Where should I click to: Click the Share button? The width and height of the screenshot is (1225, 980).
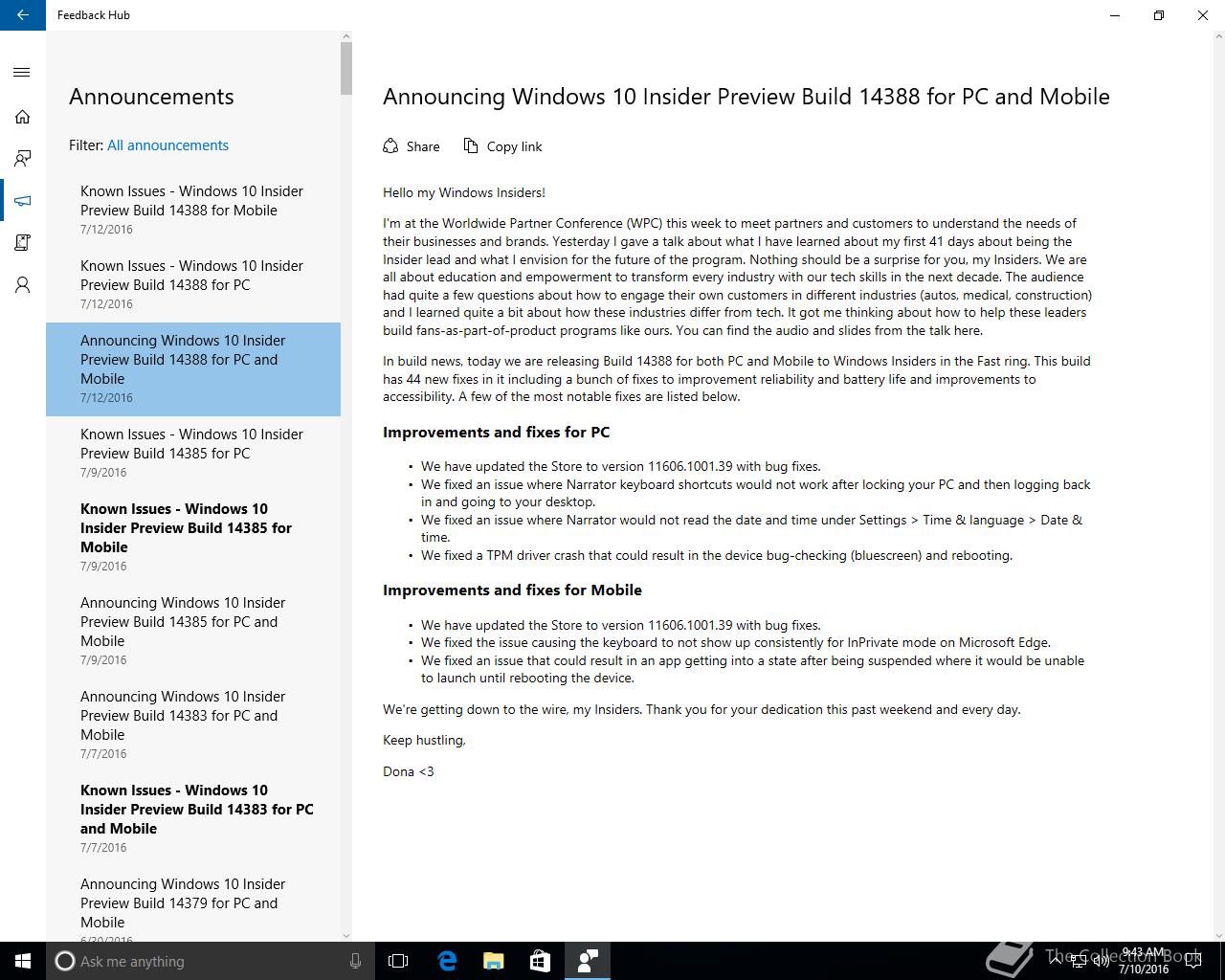click(412, 146)
